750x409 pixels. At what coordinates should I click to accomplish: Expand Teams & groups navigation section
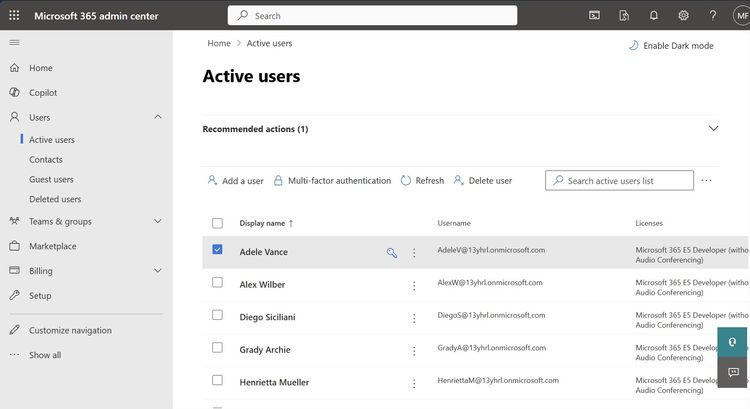157,221
